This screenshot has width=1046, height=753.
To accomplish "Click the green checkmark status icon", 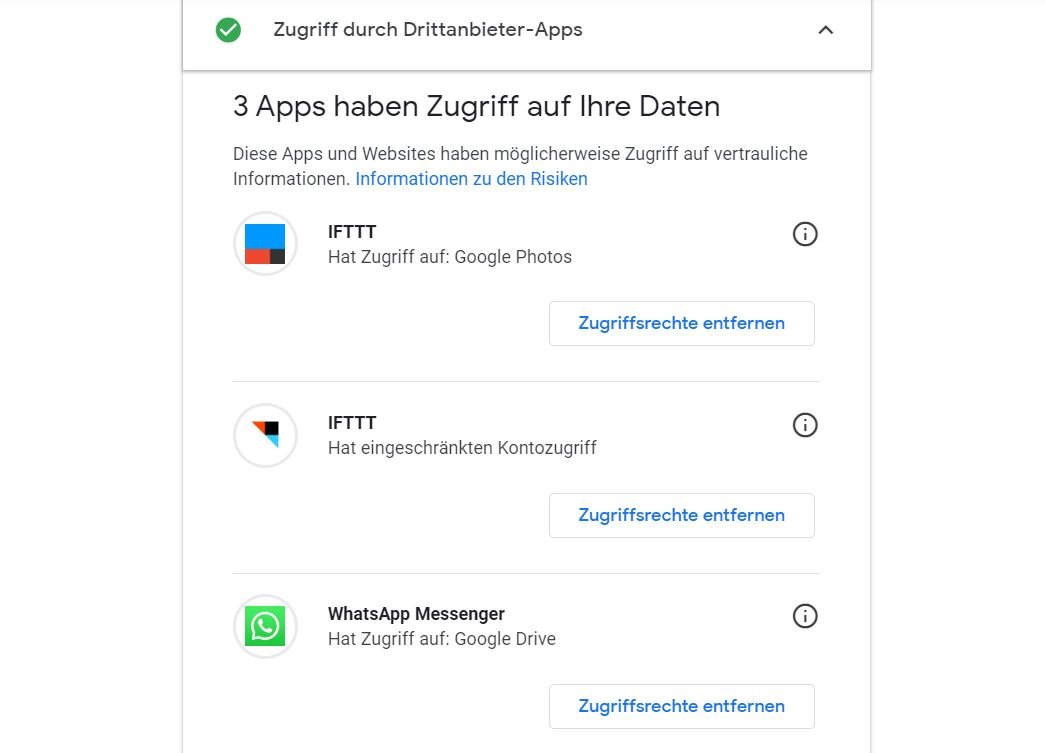I will pyautogui.click(x=228, y=30).
